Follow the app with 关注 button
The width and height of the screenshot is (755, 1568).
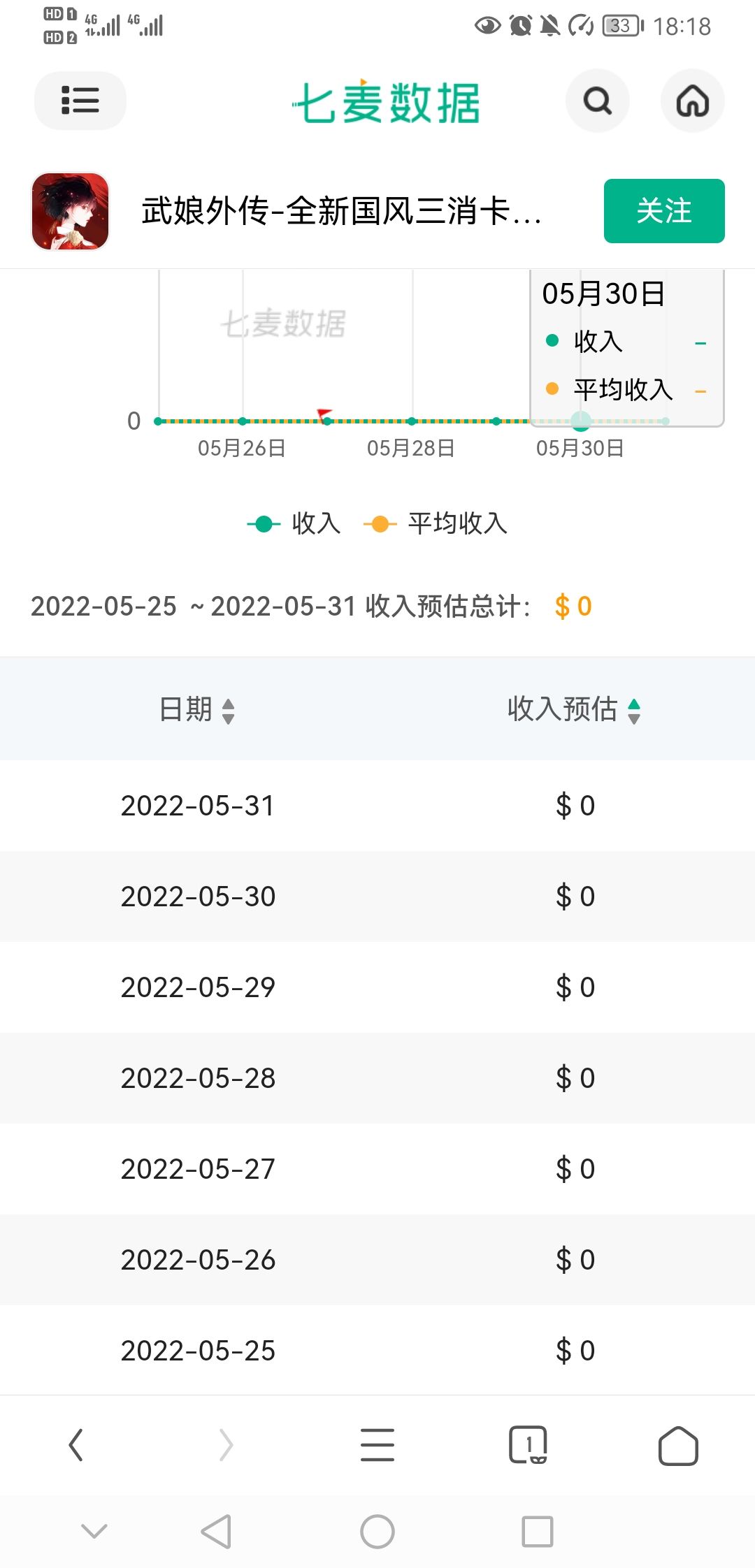pyautogui.click(x=664, y=211)
